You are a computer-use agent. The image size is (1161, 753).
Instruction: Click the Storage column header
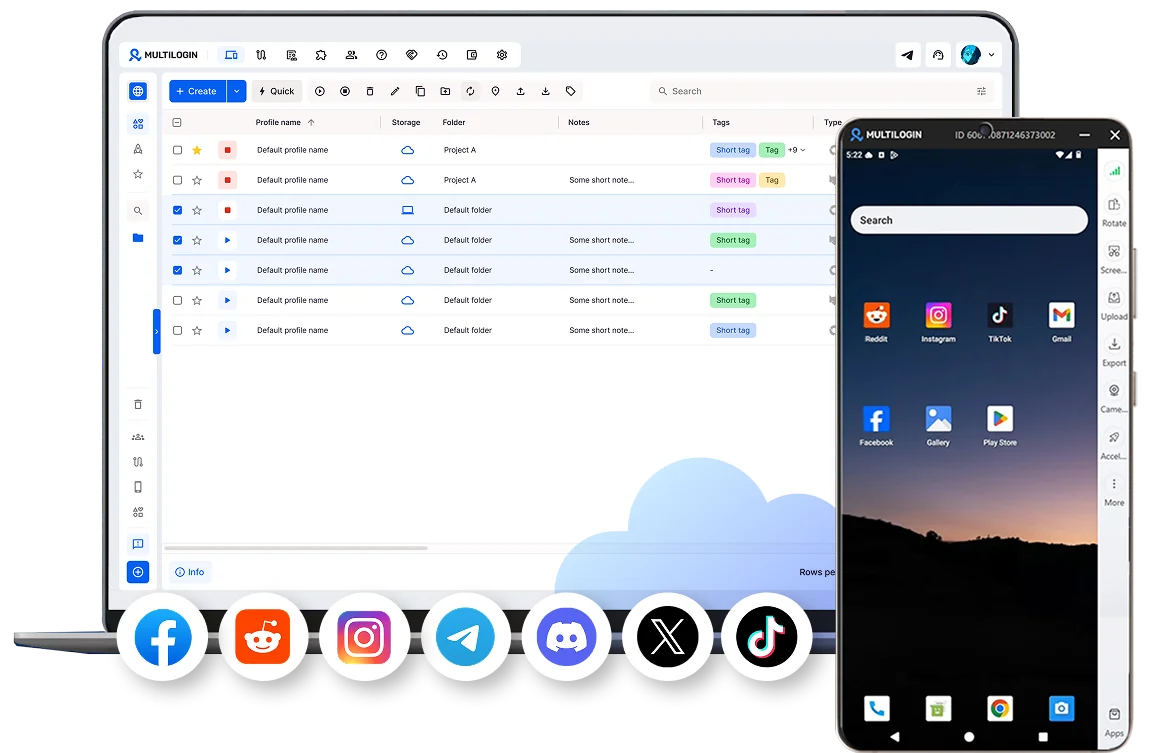pos(406,122)
